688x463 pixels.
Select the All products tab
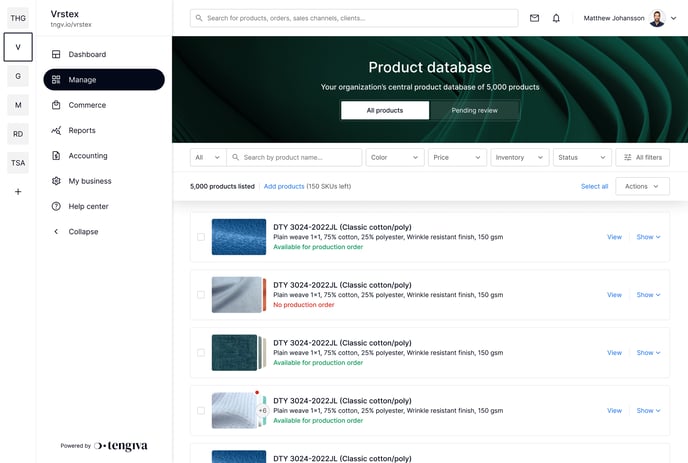coord(385,110)
